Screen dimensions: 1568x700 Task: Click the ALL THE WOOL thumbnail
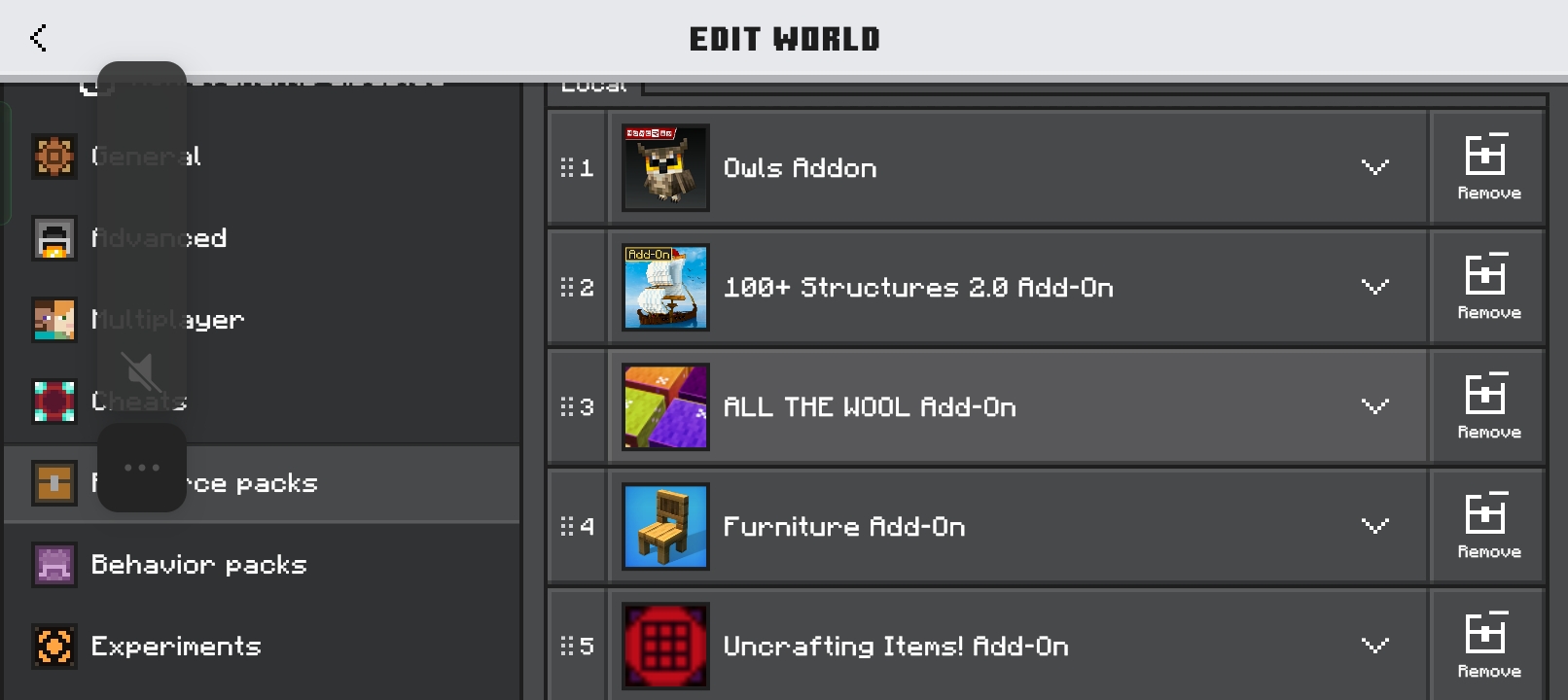pos(665,406)
